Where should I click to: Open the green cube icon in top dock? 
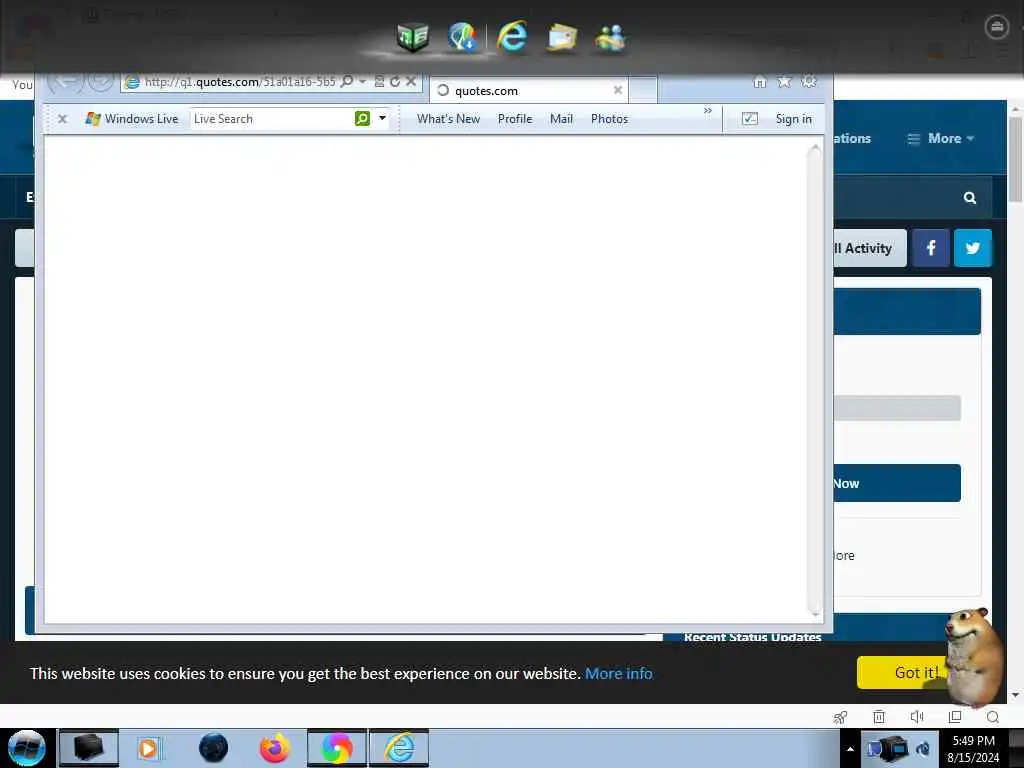point(413,37)
